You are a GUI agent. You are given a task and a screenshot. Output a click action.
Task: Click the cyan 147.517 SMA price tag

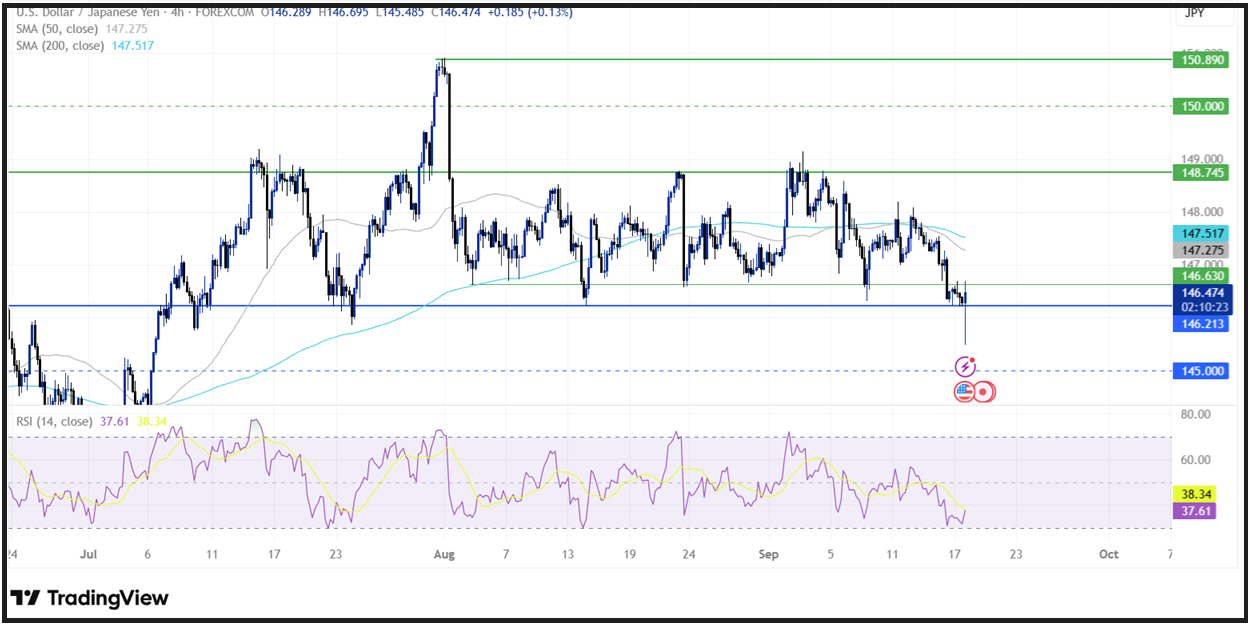point(1200,233)
